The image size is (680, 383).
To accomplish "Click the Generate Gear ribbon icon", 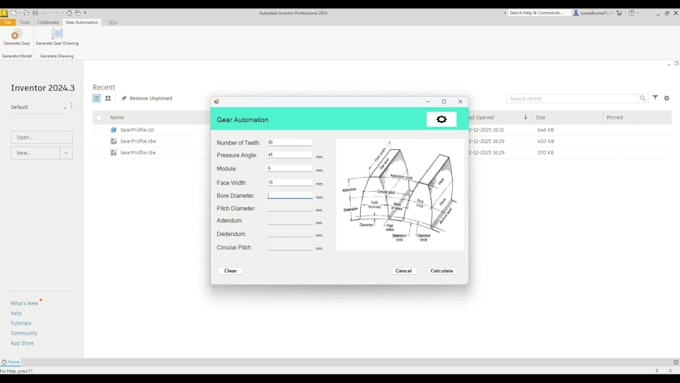I will [x=16, y=35].
